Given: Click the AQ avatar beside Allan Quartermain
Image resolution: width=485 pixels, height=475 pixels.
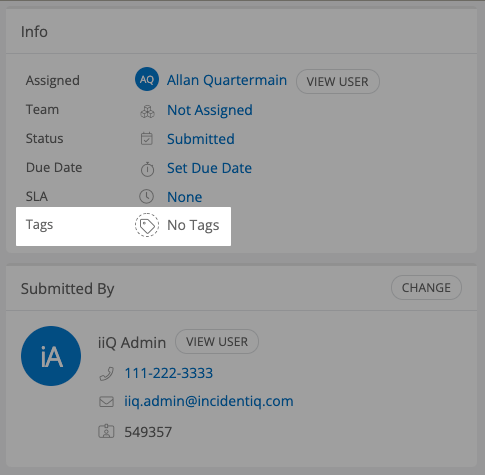Looking at the screenshot, I should 147,79.
